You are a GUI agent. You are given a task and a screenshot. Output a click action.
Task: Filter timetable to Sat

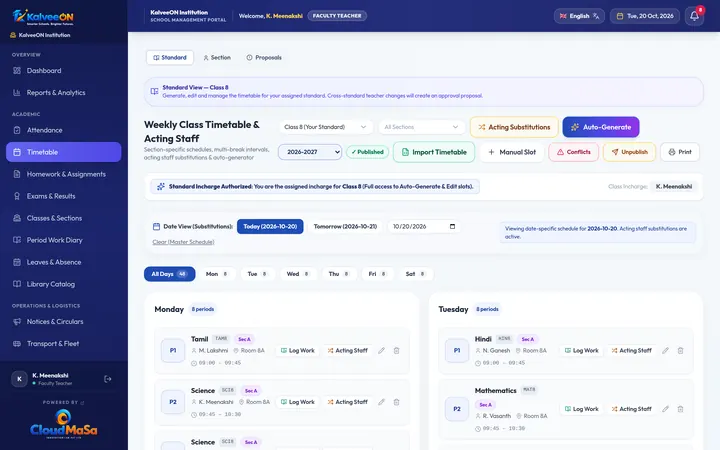tap(416, 274)
